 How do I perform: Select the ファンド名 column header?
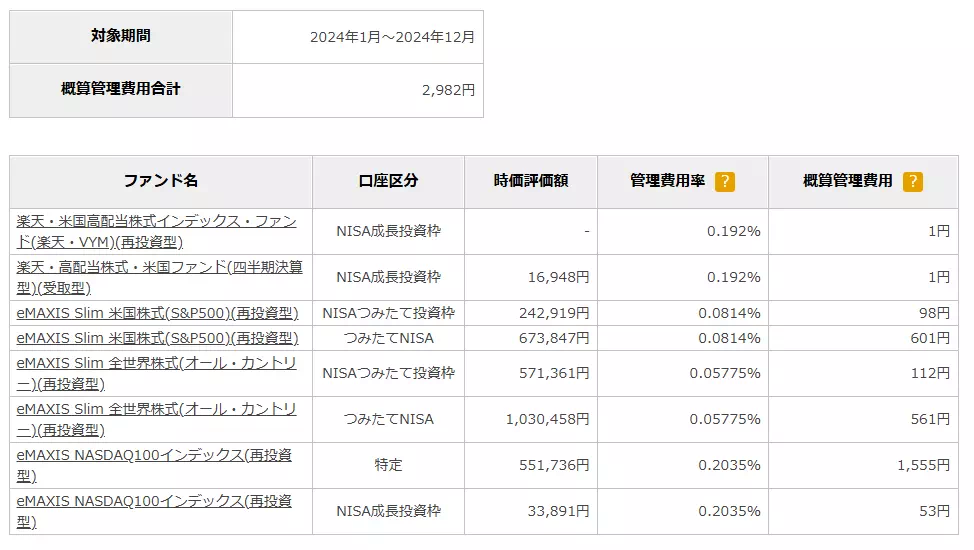coord(161,181)
